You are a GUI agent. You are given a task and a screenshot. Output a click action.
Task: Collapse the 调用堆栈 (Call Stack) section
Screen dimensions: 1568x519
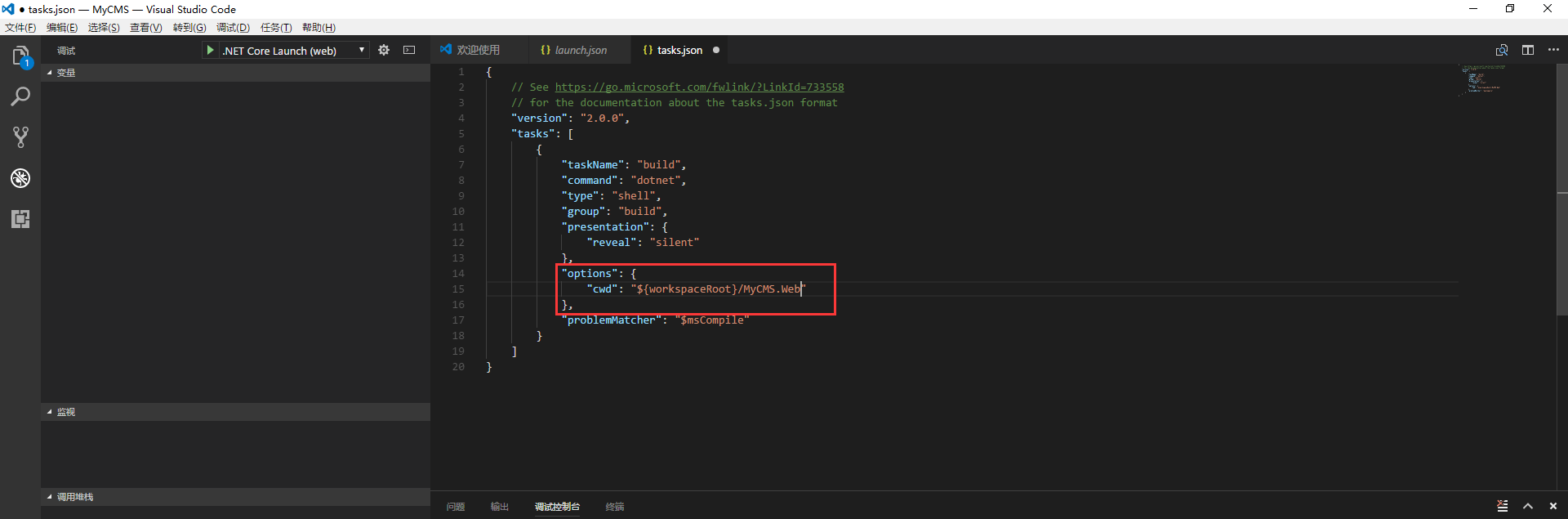235,497
